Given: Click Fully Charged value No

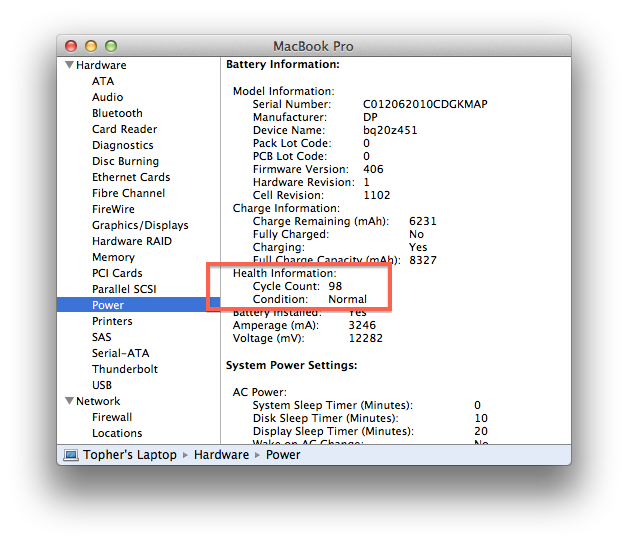Looking at the screenshot, I should [417, 234].
